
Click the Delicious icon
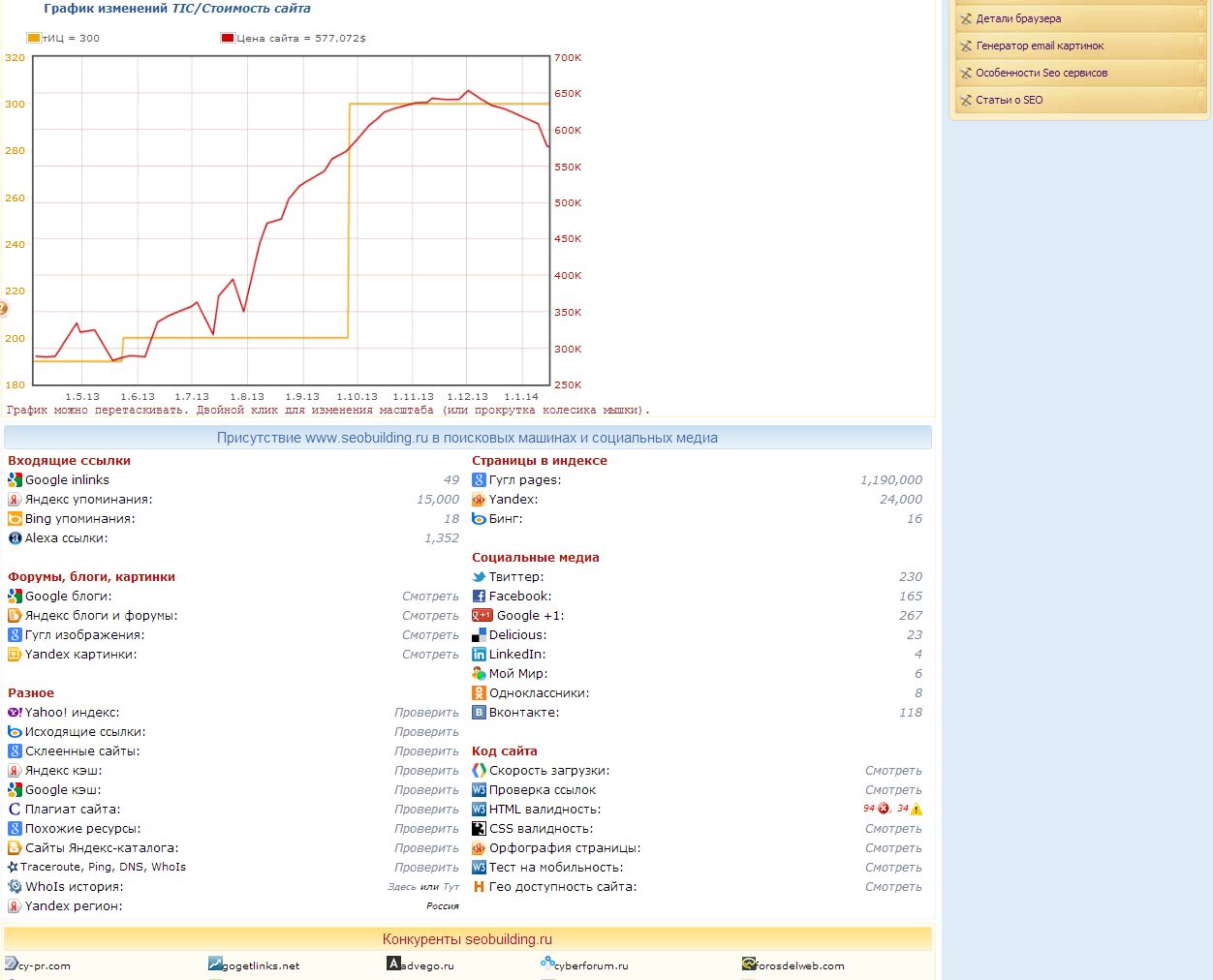click(479, 635)
